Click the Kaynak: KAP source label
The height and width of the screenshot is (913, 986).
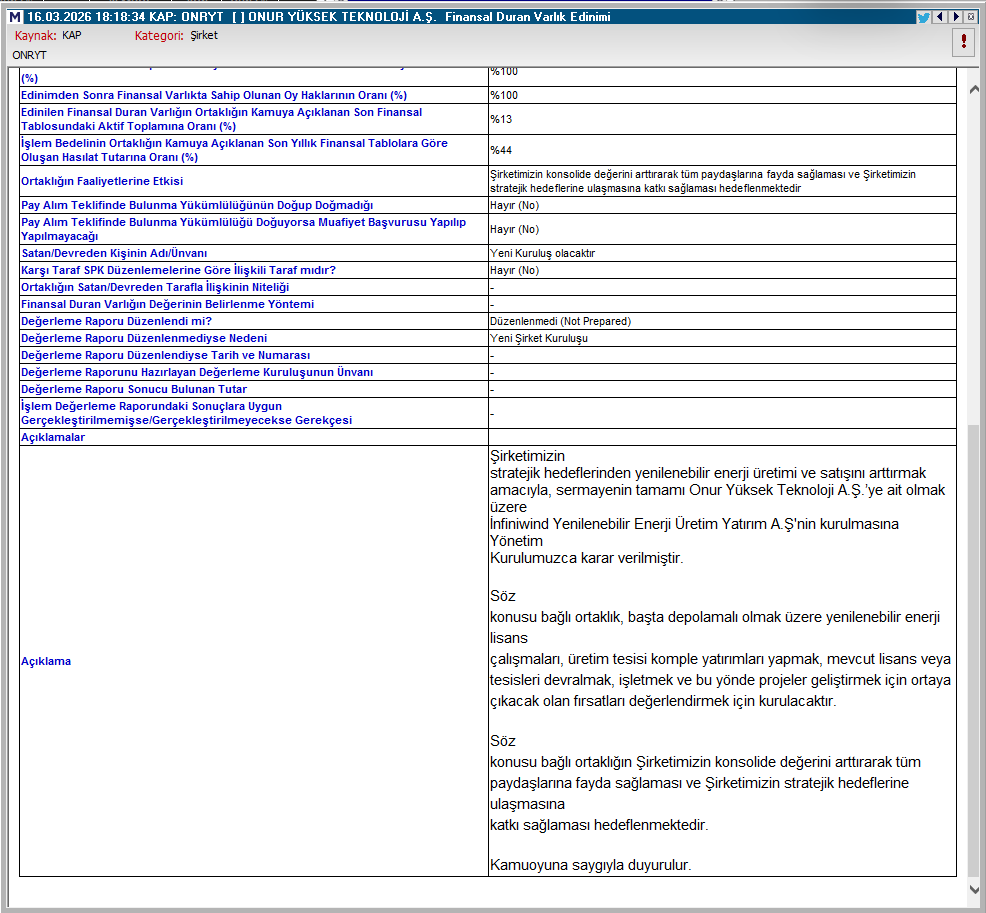48,36
